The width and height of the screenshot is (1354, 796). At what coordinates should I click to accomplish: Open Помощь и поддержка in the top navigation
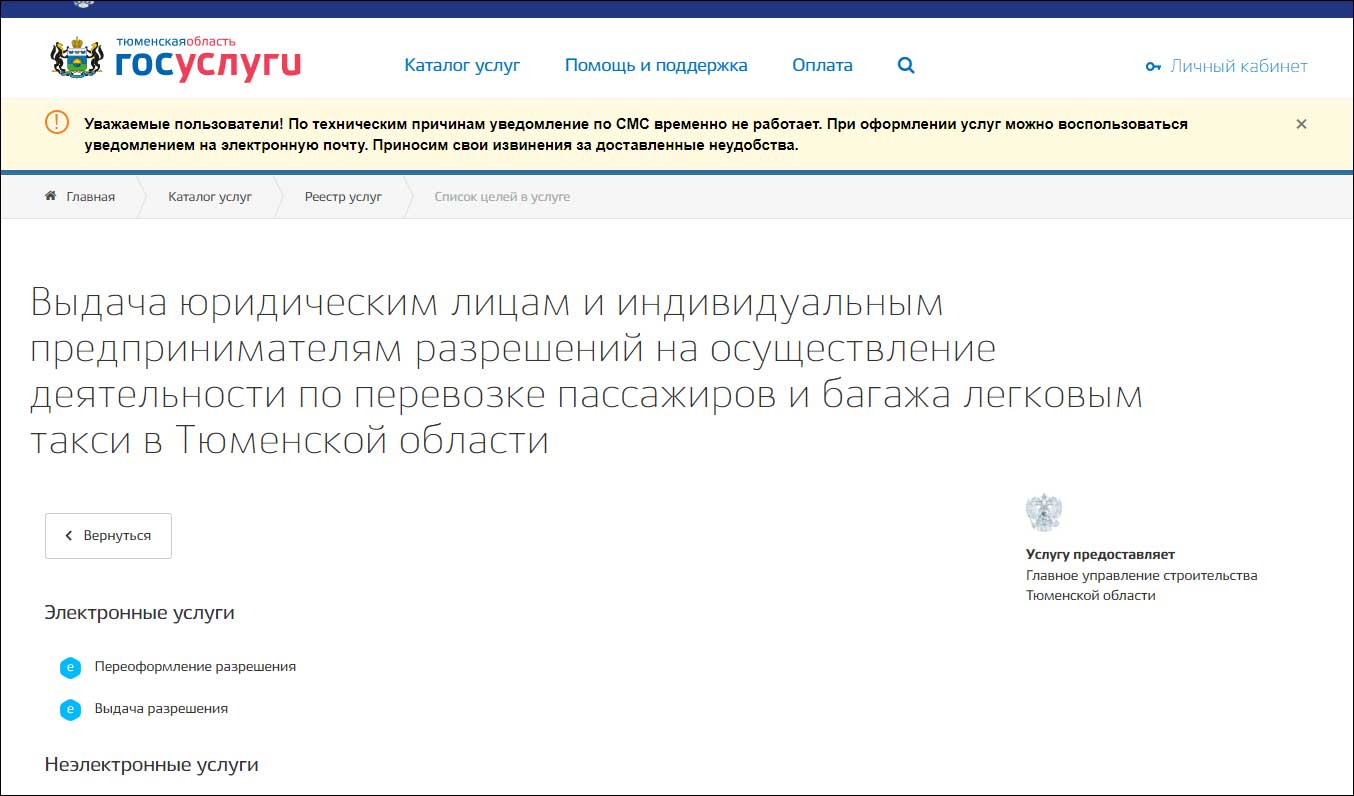click(656, 66)
